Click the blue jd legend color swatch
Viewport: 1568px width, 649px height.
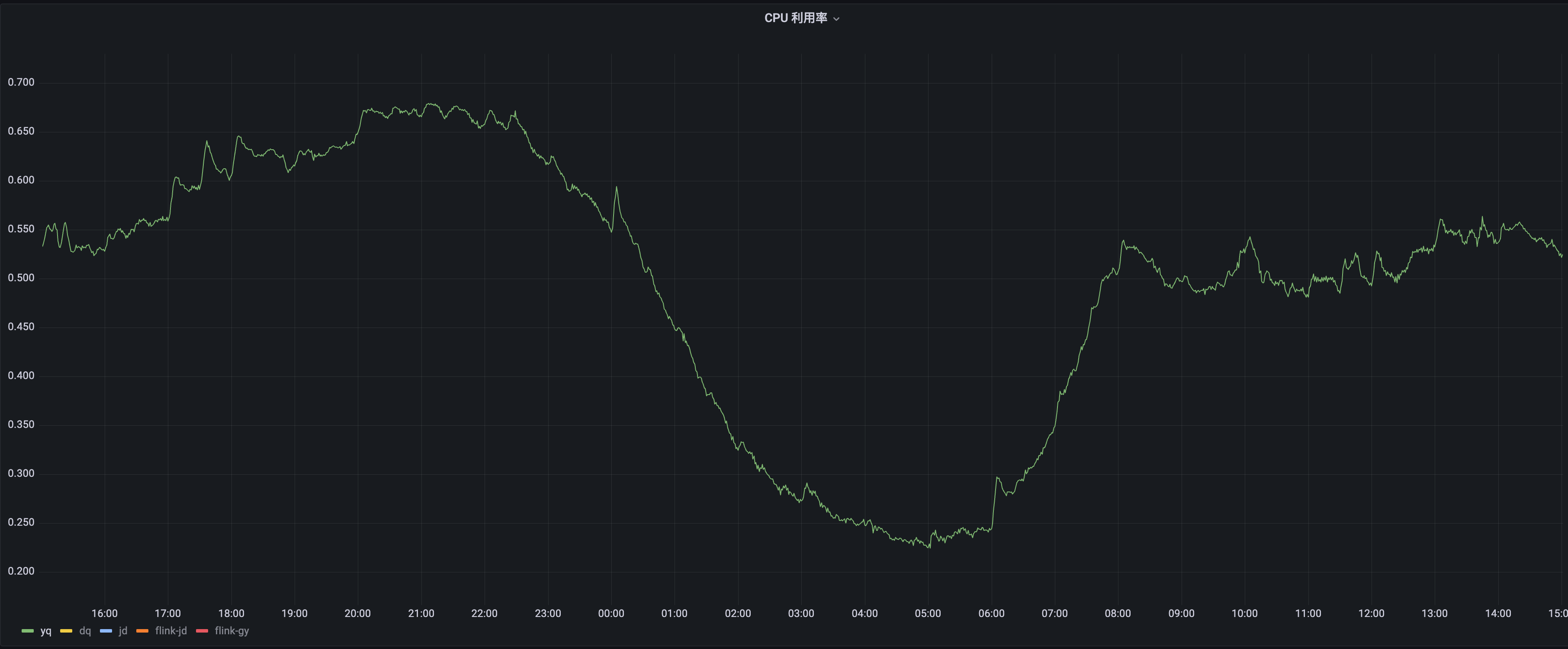[x=106, y=631]
